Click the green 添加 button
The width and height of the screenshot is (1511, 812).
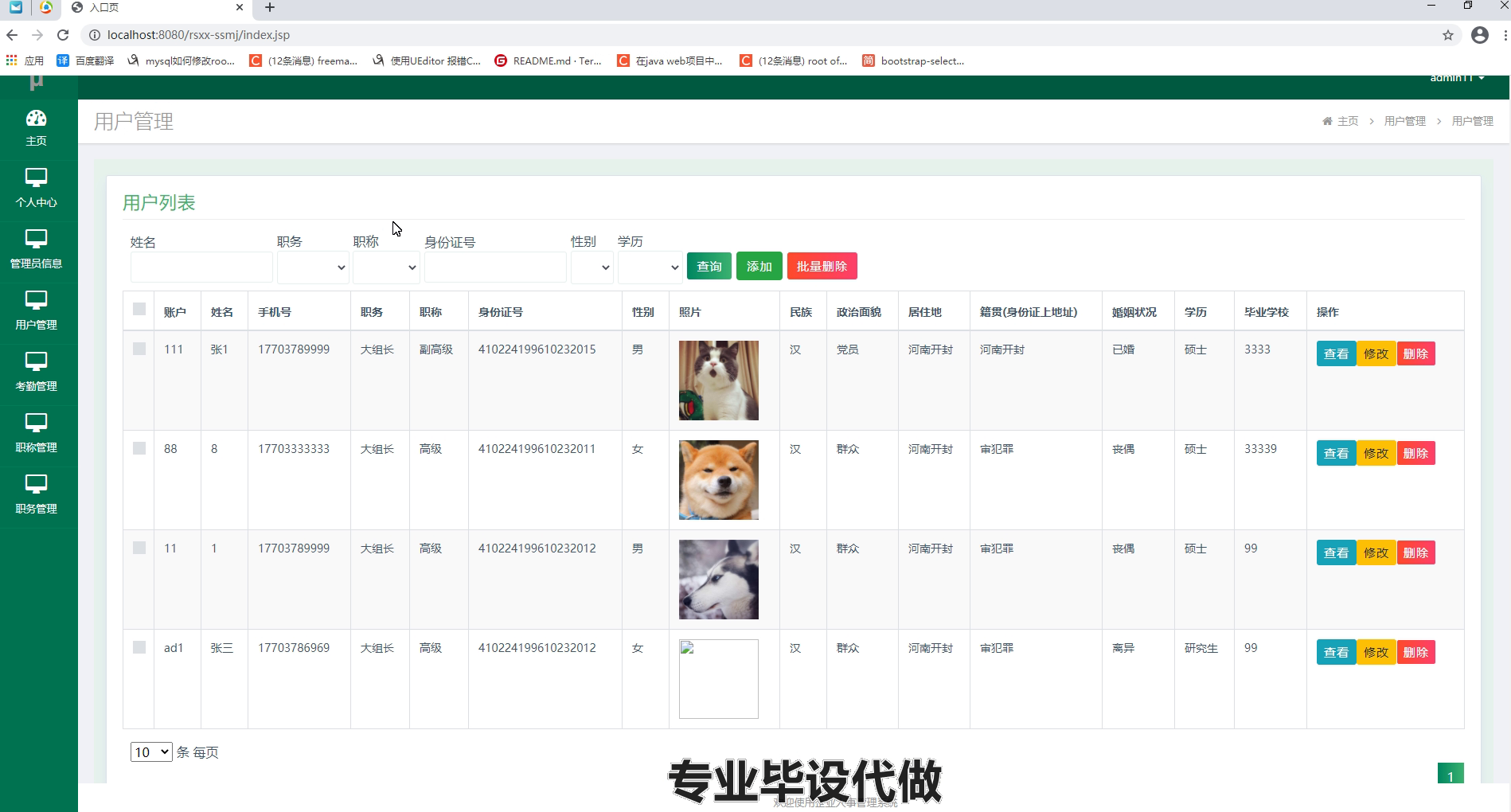coord(759,266)
